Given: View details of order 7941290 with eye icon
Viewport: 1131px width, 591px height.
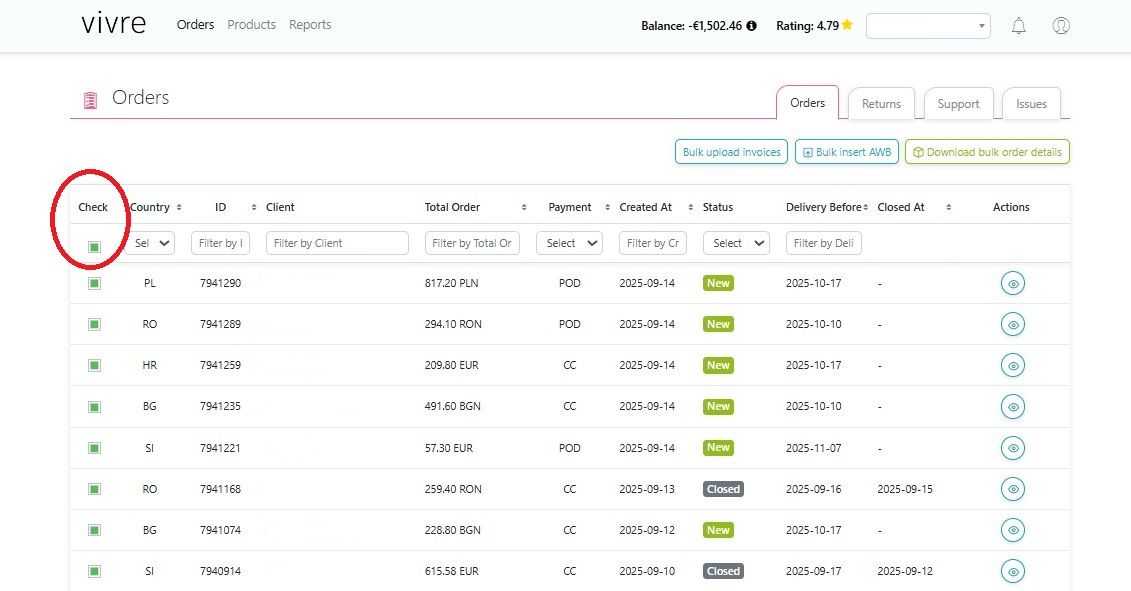Looking at the screenshot, I should click(1013, 283).
